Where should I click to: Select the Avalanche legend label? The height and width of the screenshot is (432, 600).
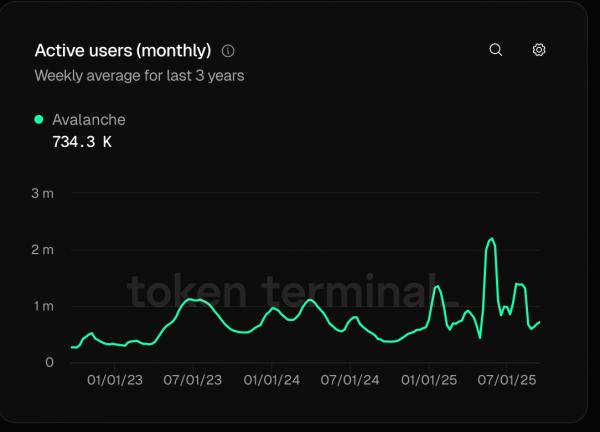point(89,120)
